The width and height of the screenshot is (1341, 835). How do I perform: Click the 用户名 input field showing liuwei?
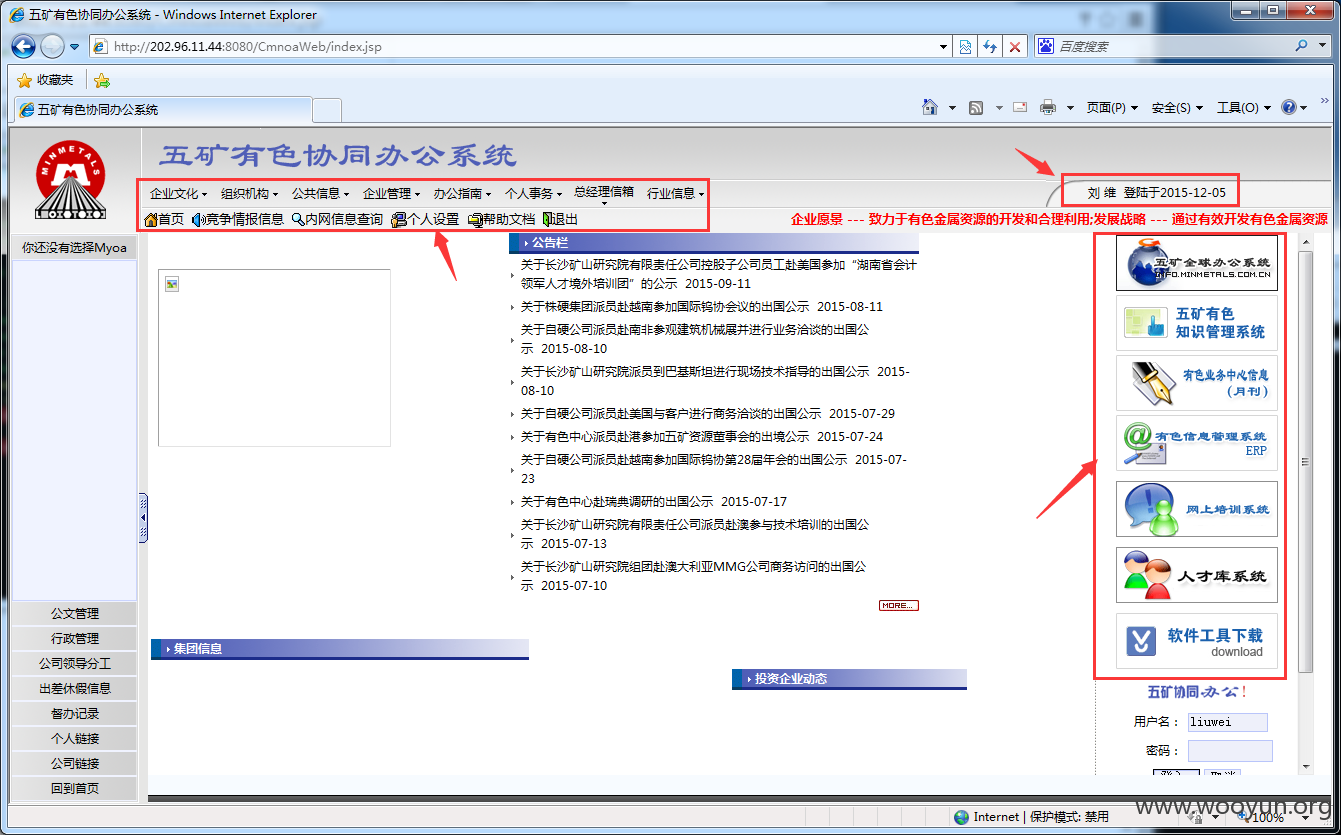point(1228,722)
